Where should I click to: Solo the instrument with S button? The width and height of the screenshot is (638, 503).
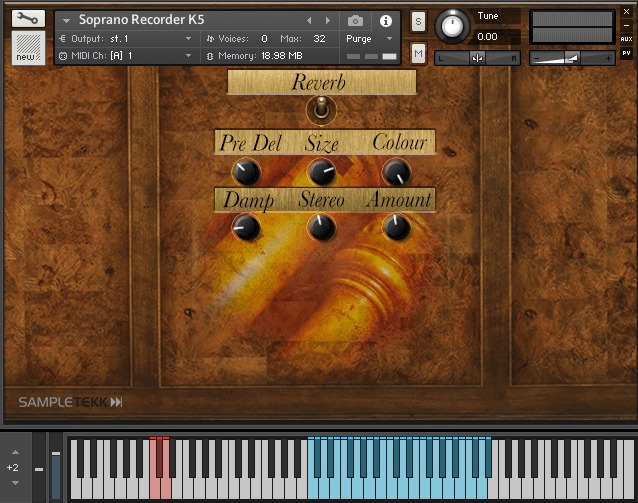pos(418,21)
